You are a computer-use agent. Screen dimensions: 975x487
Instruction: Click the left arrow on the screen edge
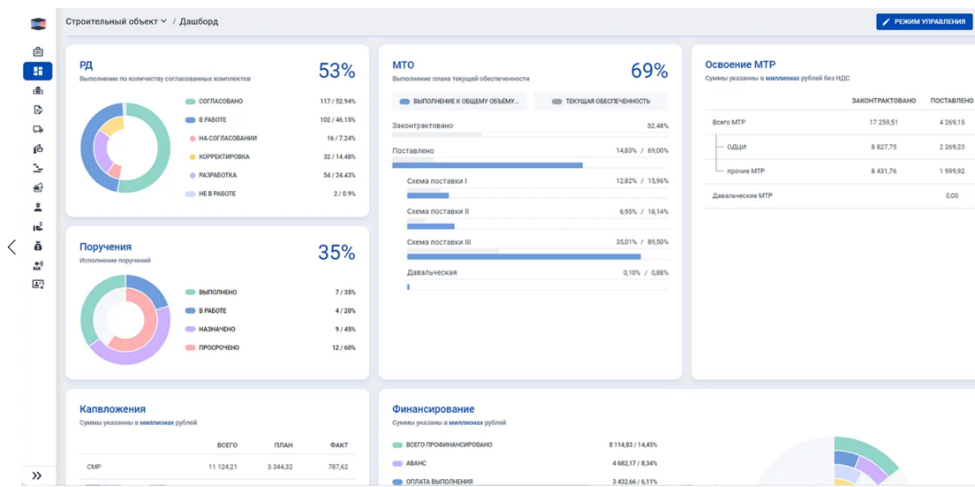click(x=12, y=247)
